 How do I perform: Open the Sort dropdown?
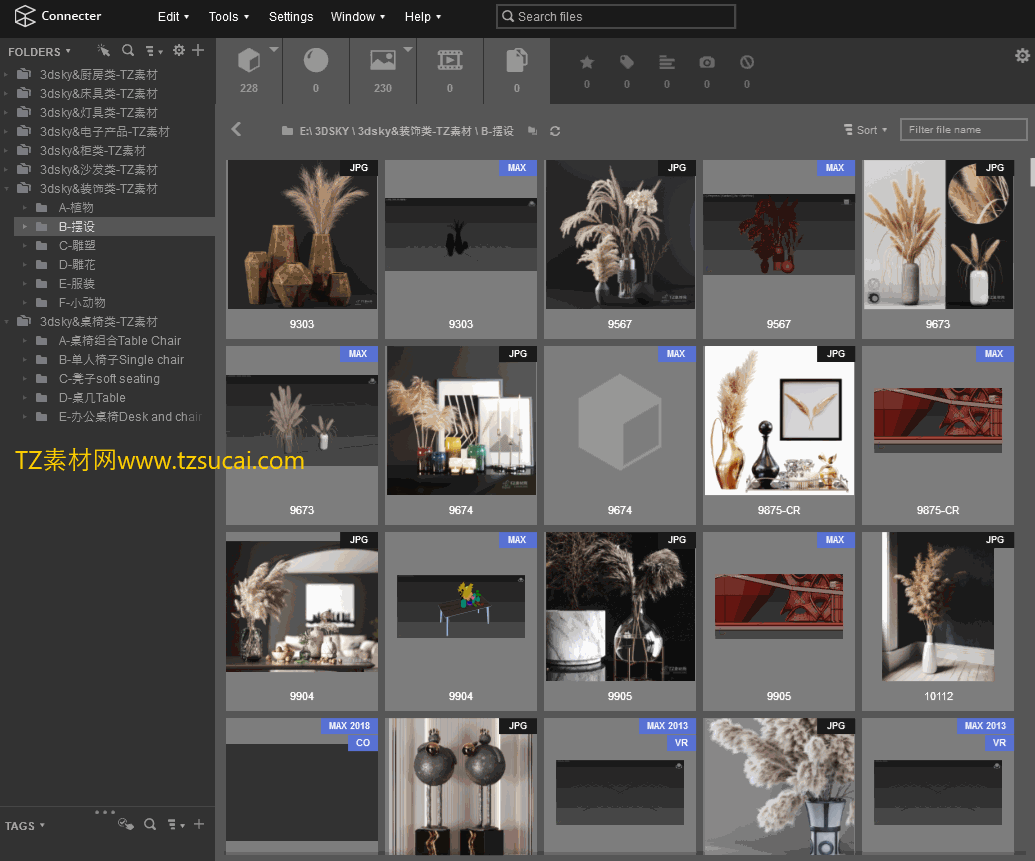(866, 130)
